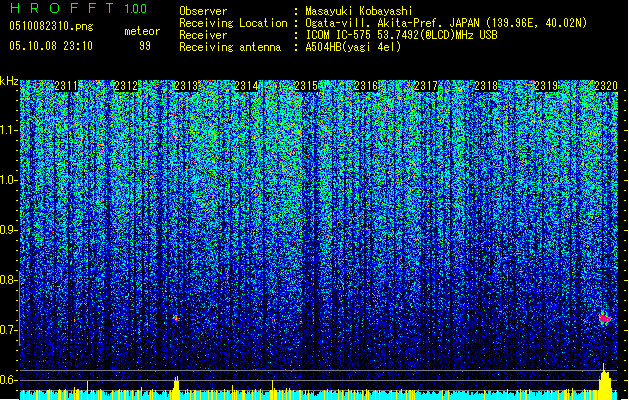Click the 'Observer' field label
This screenshot has width=629, height=400.
(203, 11)
